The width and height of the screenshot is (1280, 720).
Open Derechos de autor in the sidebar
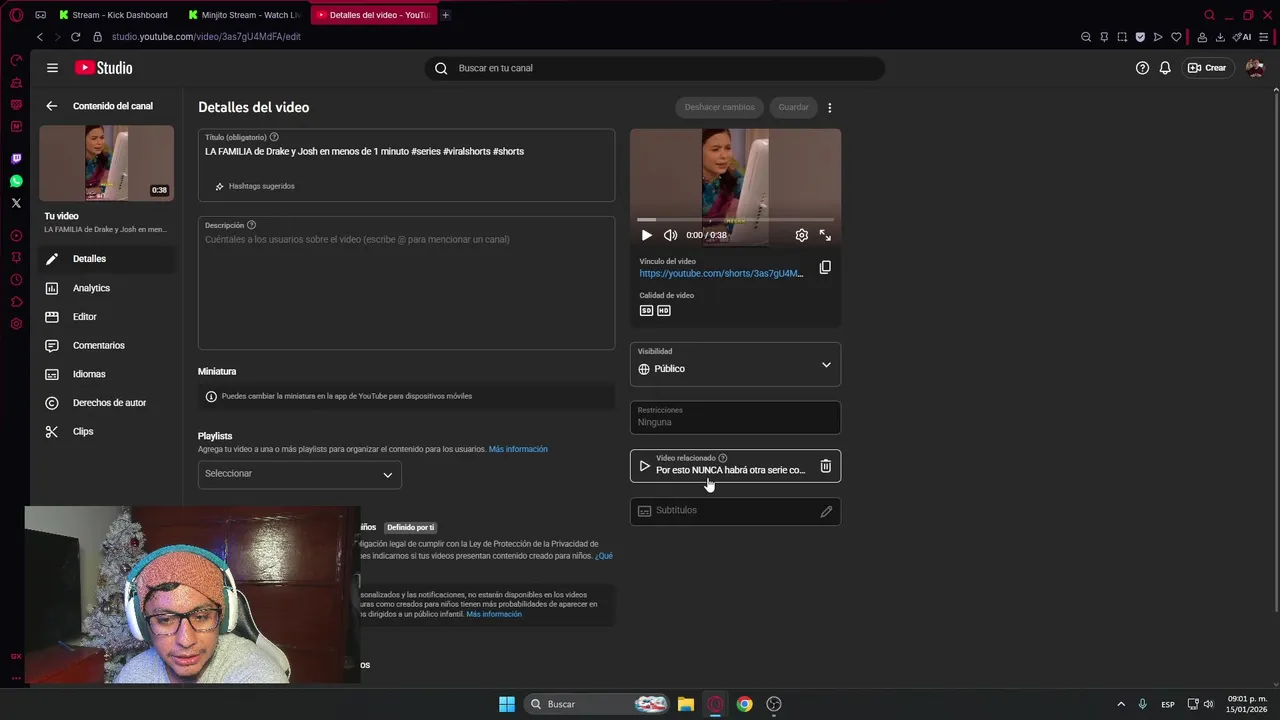106,403
